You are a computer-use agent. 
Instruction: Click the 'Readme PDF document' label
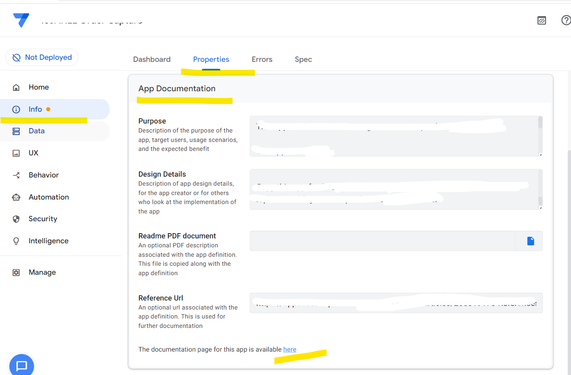[x=177, y=236]
